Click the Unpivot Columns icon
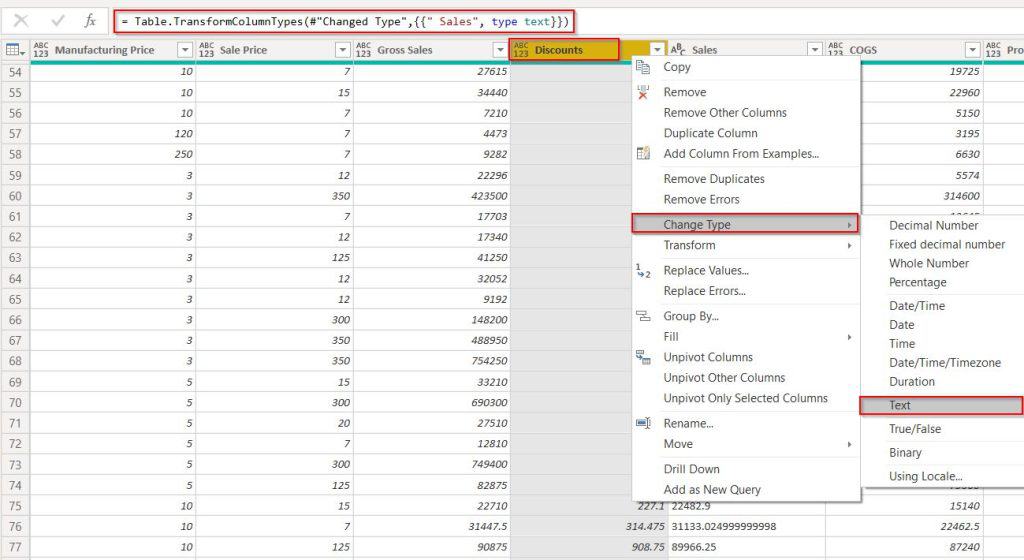The width and height of the screenshot is (1024, 560). 643,357
